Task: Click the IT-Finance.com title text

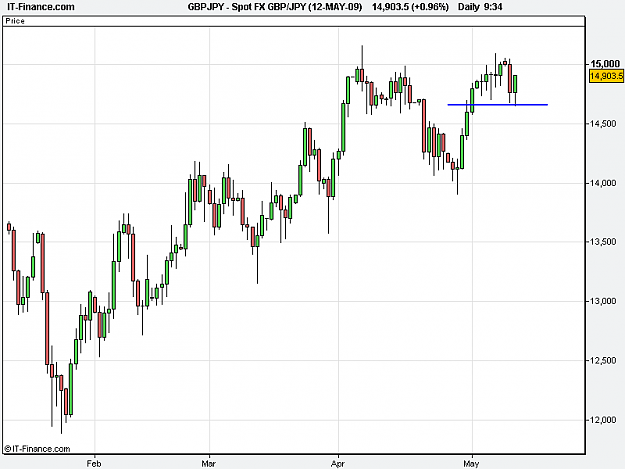Action: pos(41,7)
